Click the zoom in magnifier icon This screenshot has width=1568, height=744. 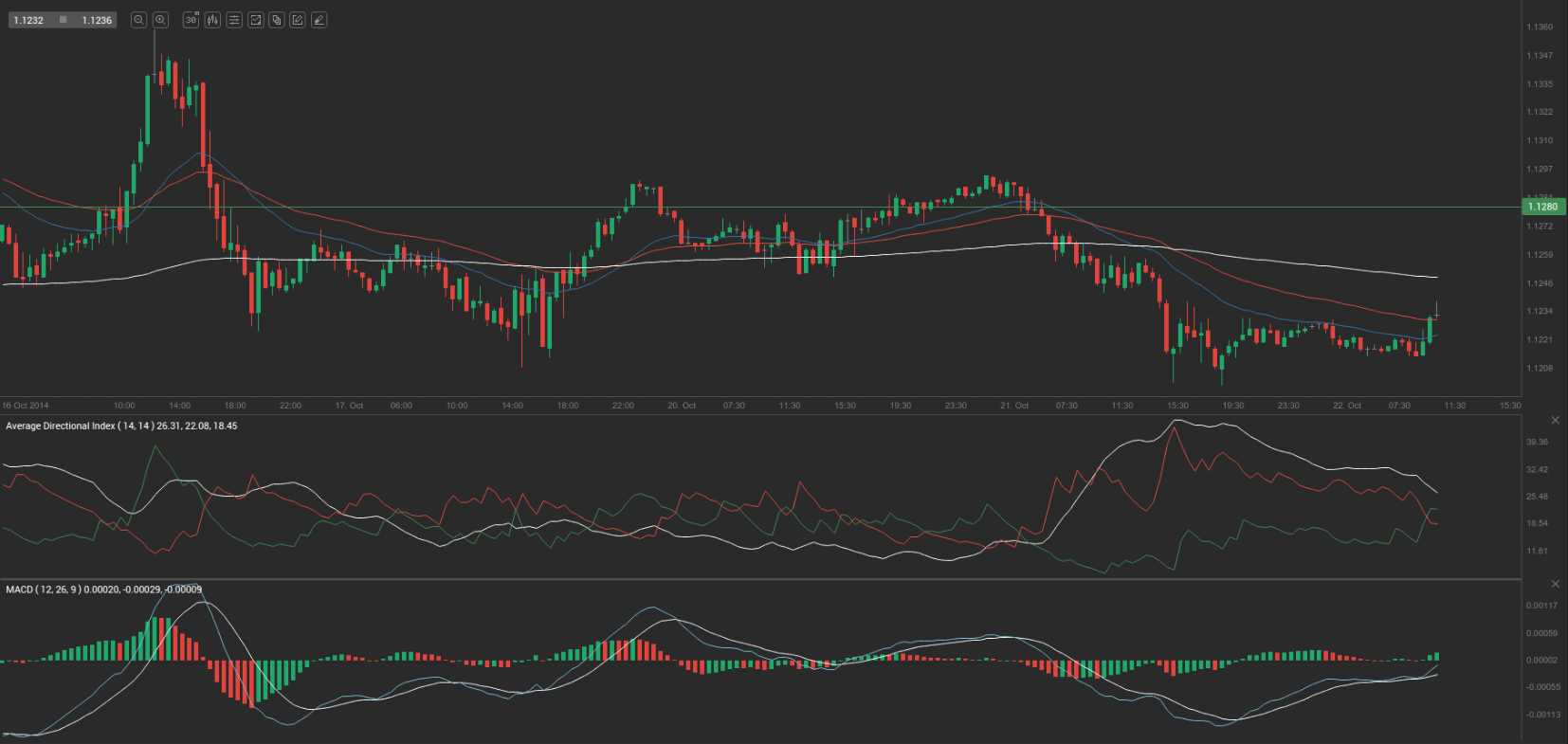161,20
